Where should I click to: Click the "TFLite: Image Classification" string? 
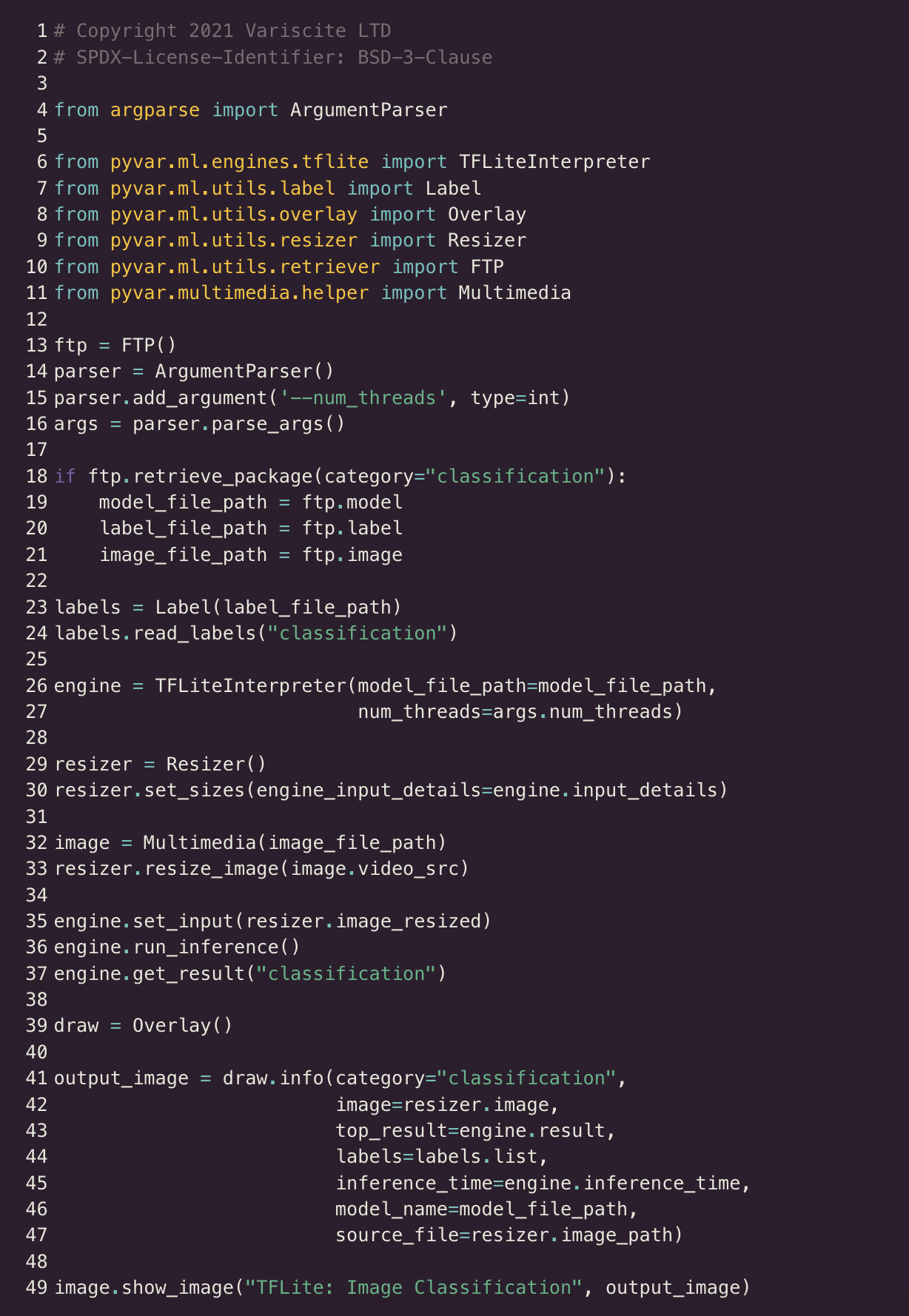click(x=414, y=1288)
